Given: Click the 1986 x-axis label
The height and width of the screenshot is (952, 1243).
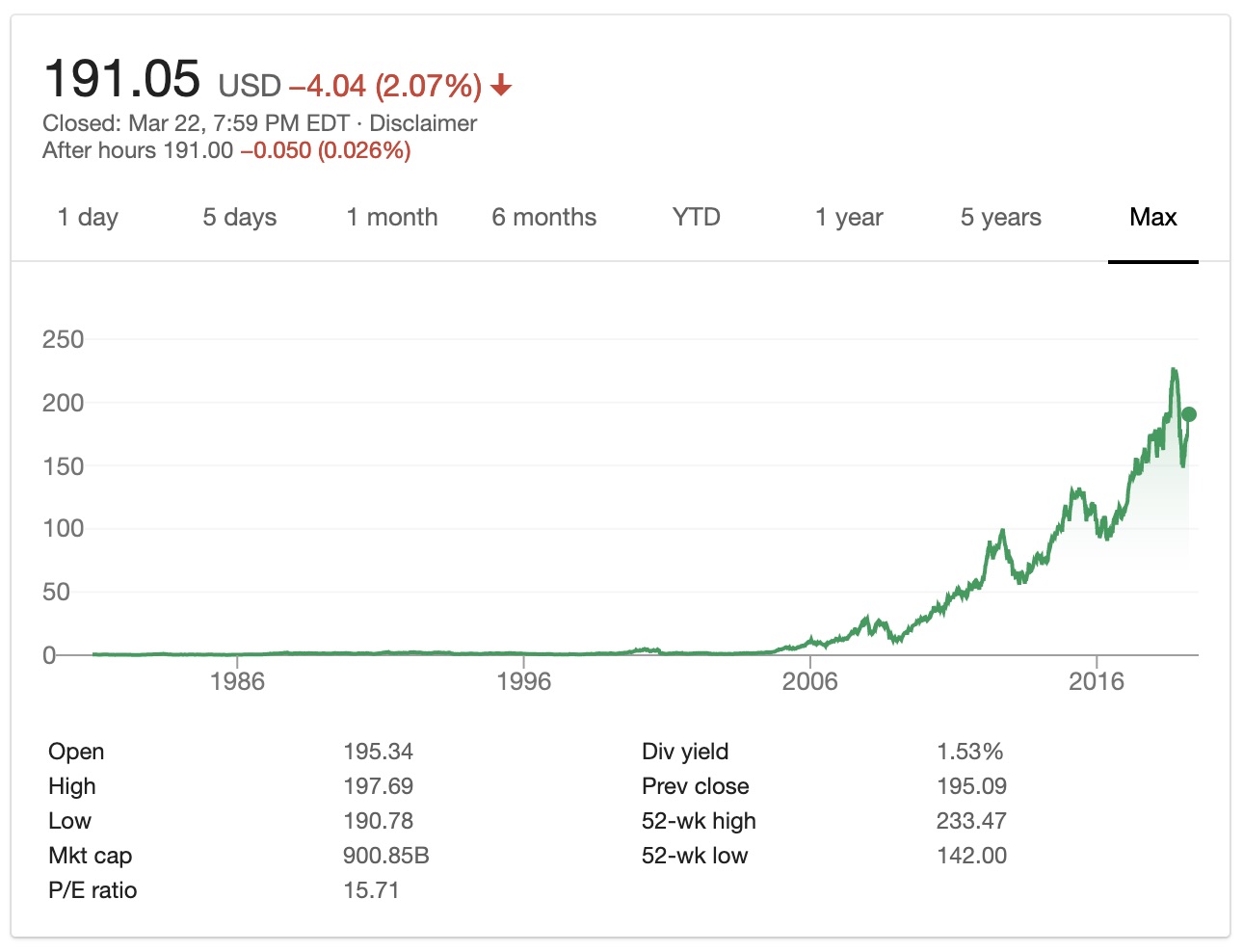Looking at the screenshot, I should [237, 681].
